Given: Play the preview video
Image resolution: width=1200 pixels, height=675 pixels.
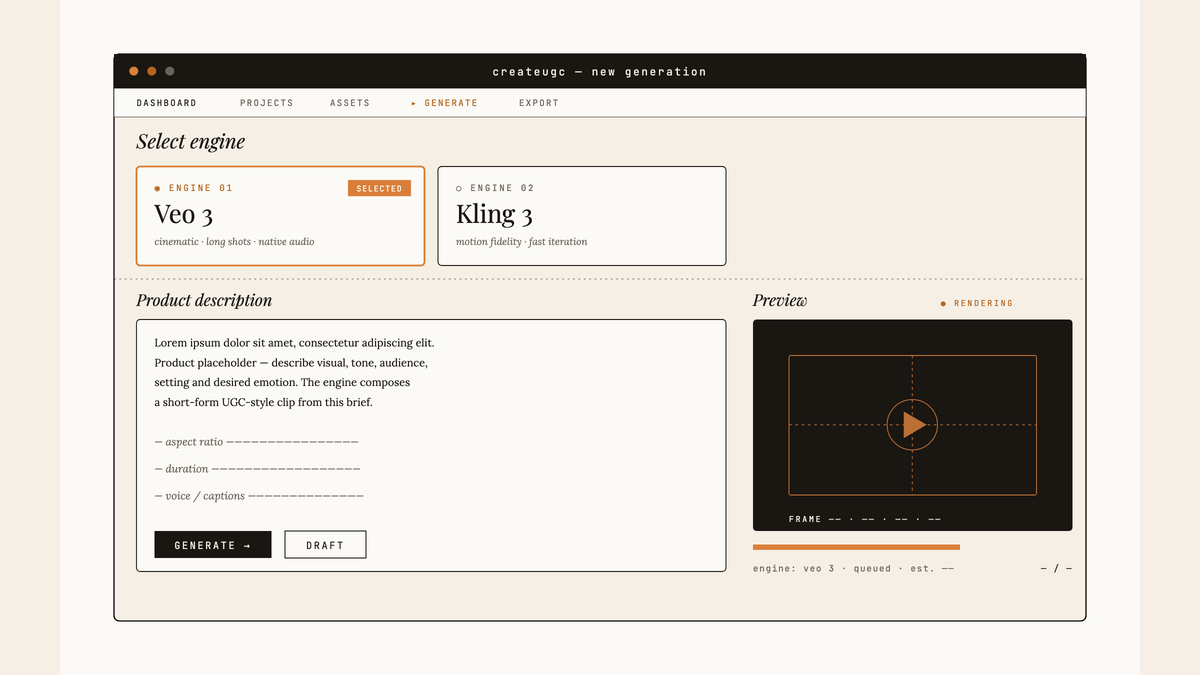Looking at the screenshot, I should coord(912,425).
